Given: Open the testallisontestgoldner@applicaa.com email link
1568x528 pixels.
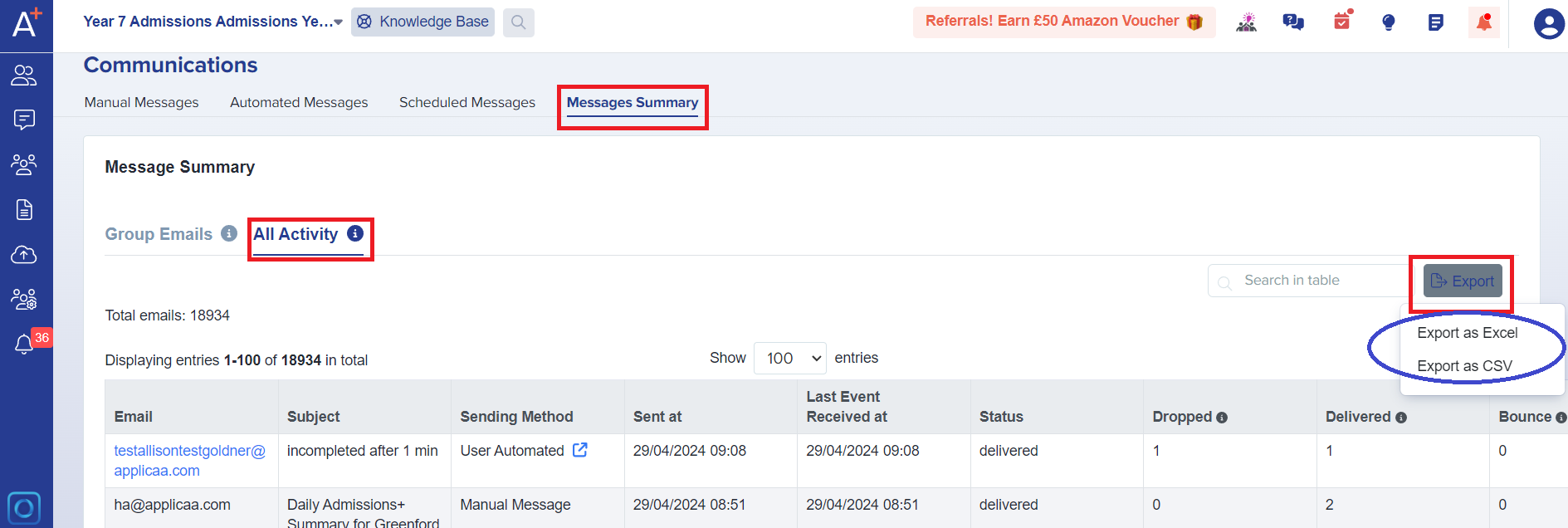Looking at the screenshot, I should click(190, 461).
